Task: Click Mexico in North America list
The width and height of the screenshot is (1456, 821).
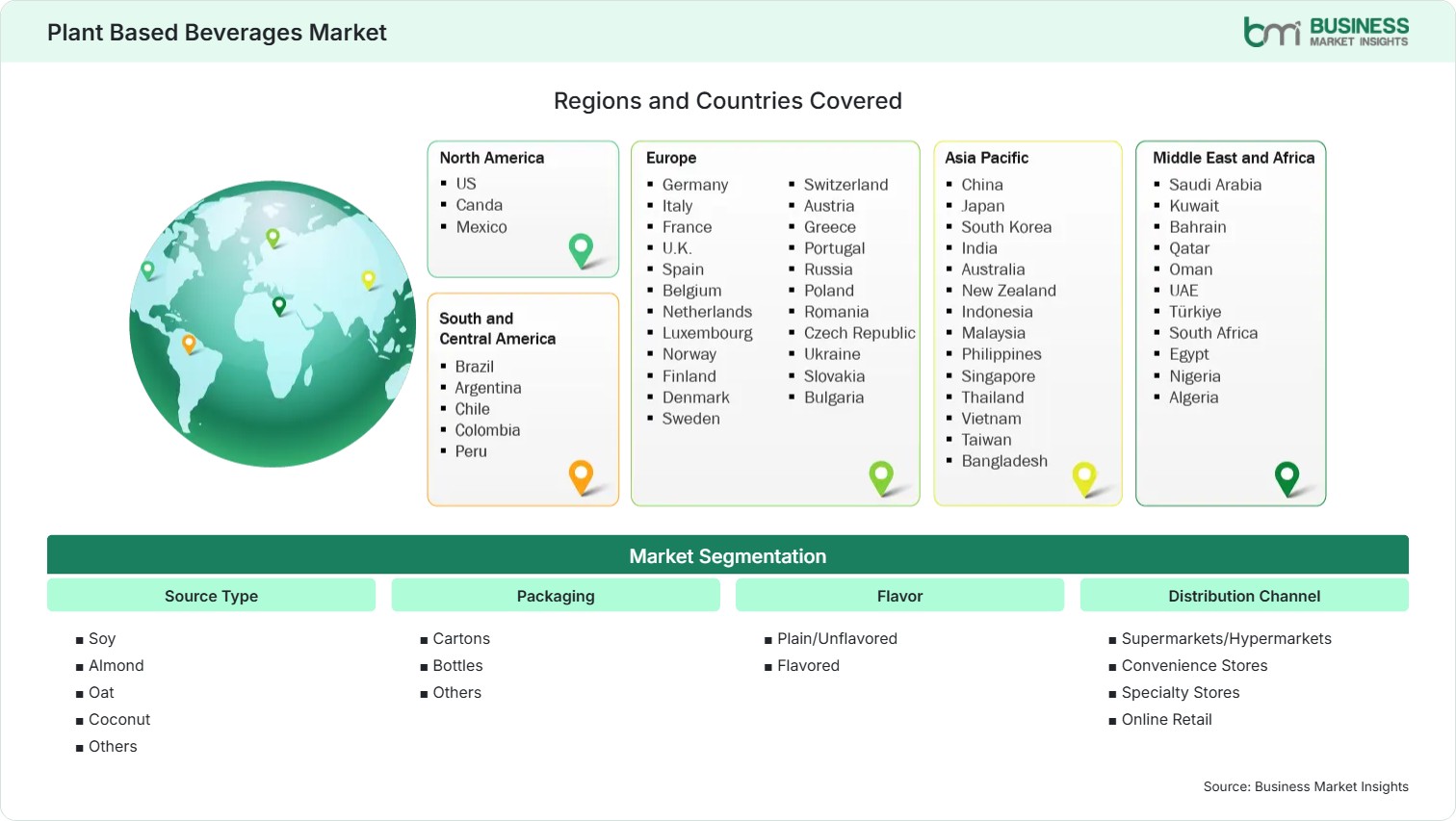Action: coord(481,227)
